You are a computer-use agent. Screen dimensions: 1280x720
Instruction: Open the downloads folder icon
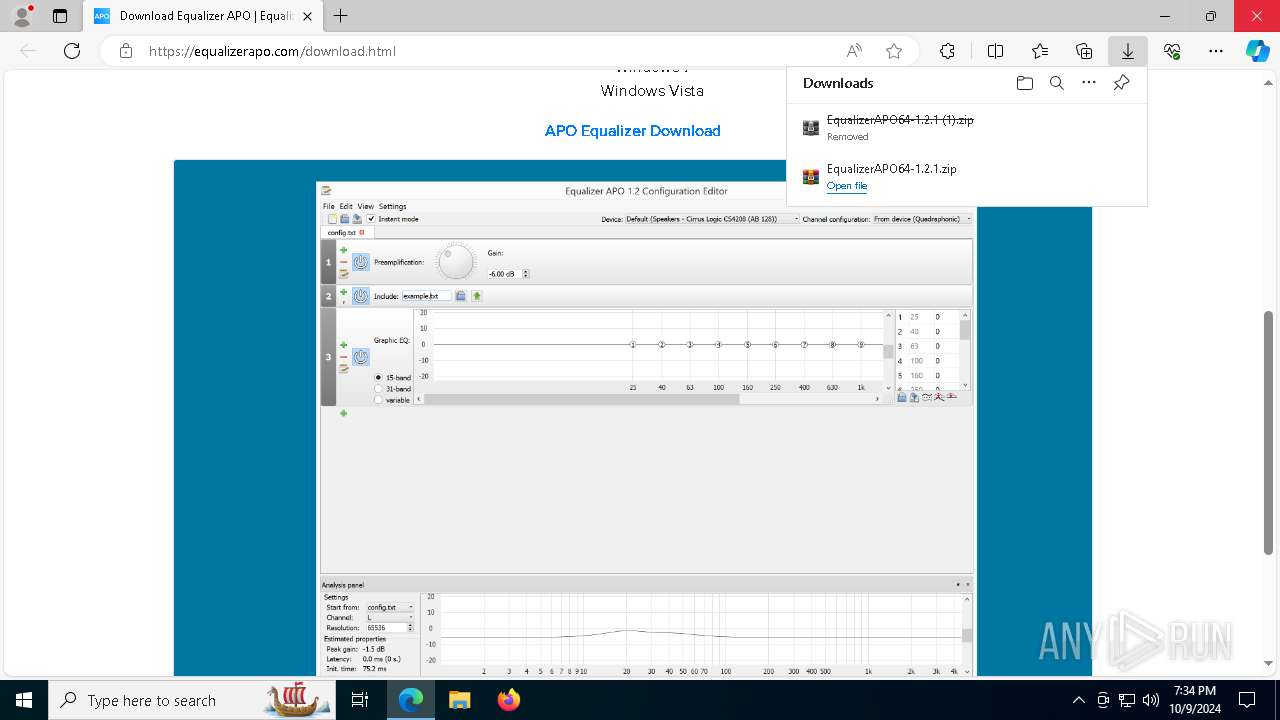(1024, 83)
